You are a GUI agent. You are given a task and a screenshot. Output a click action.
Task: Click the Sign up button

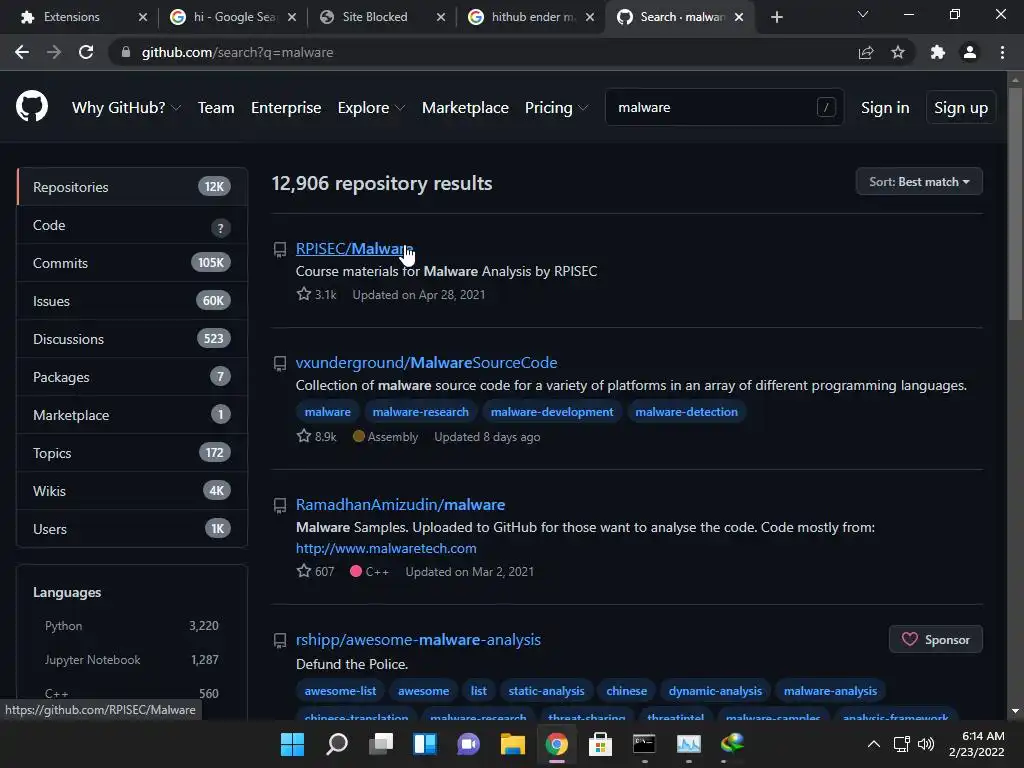tap(961, 108)
